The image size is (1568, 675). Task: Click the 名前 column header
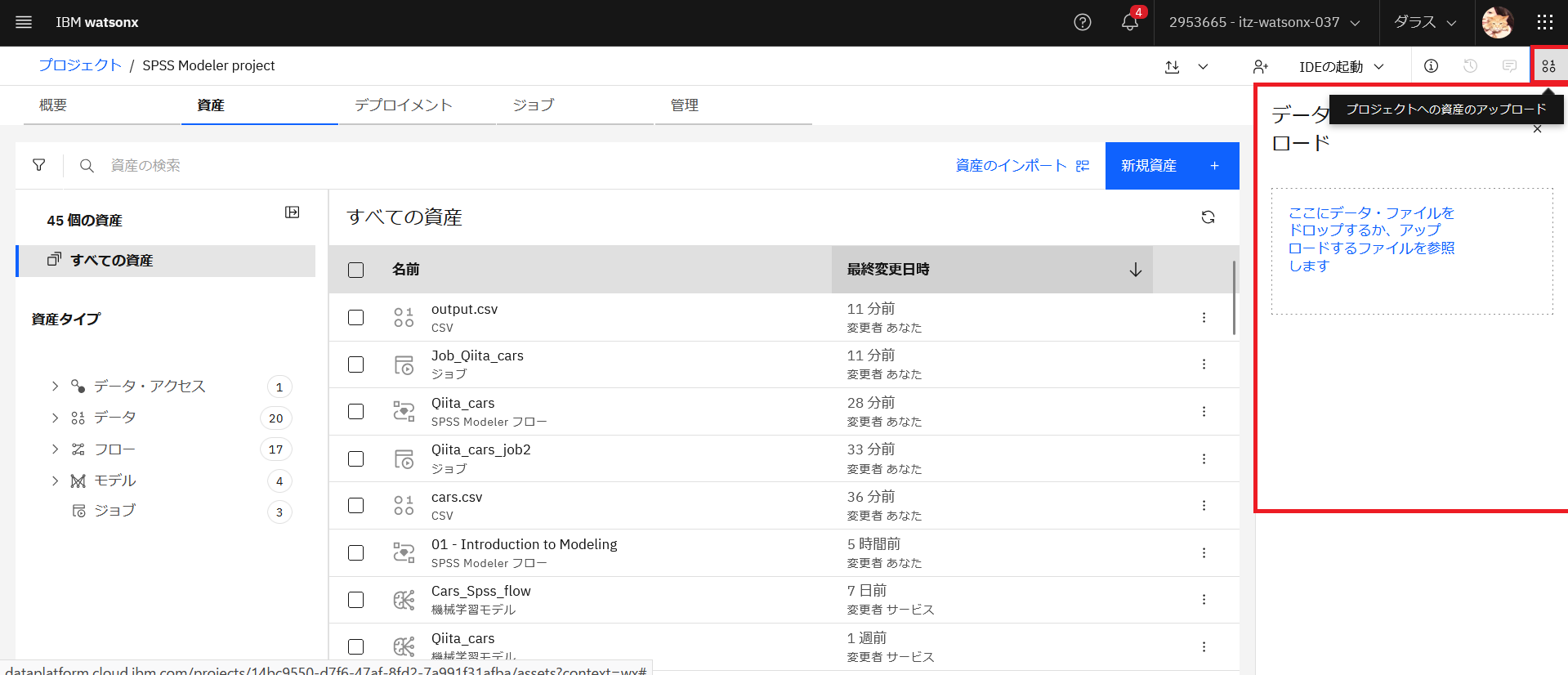click(405, 270)
